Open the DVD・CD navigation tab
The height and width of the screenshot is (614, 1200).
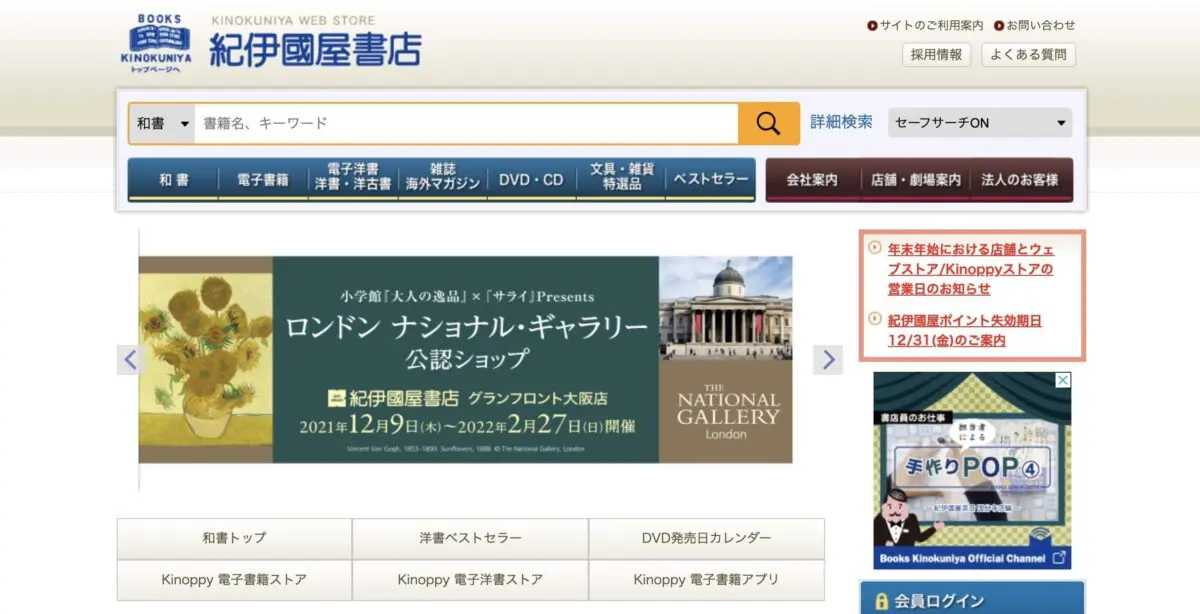click(x=532, y=180)
